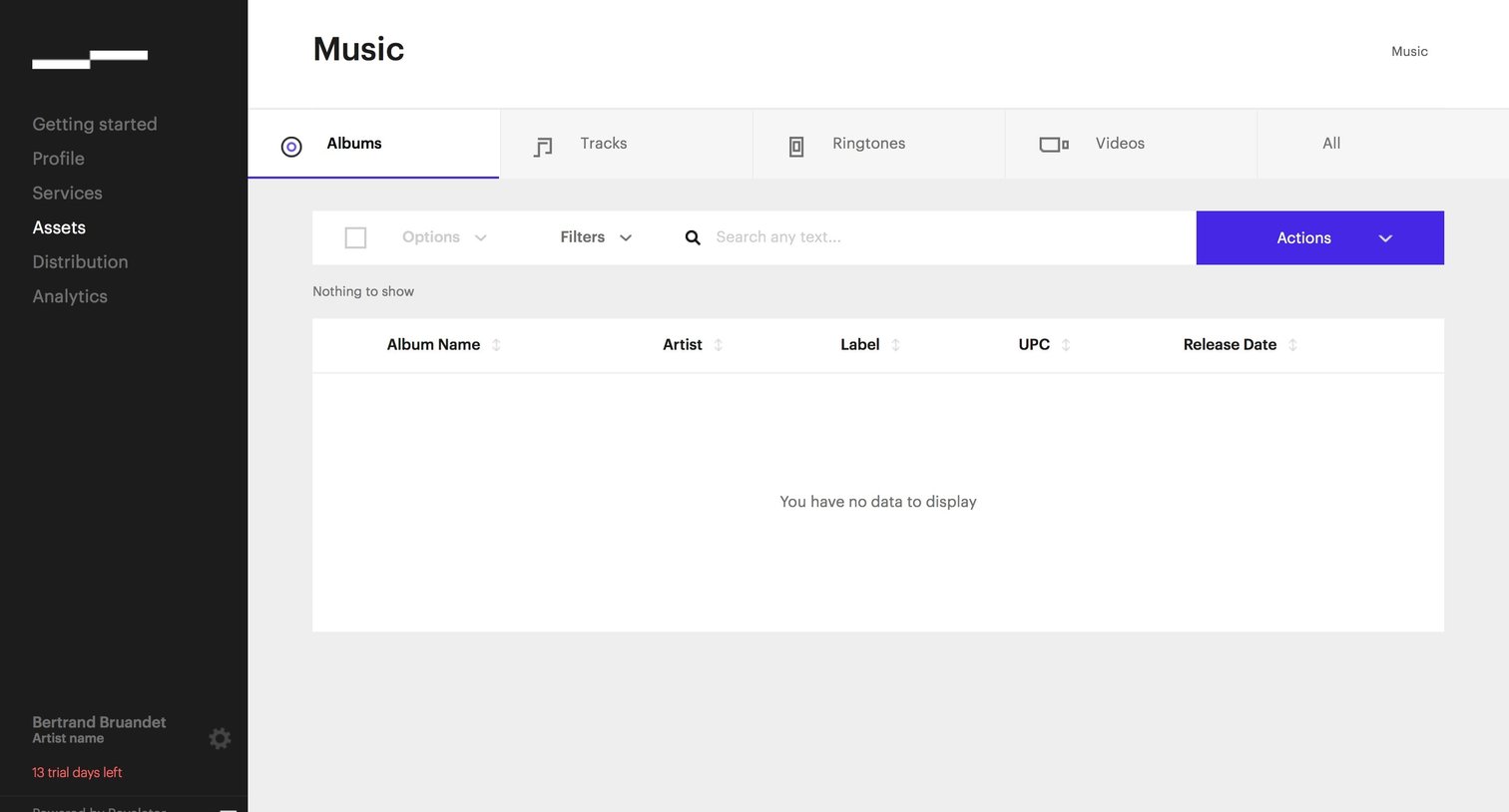
Task: Open Analytics in the sidebar
Action: pyautogui.click(x=70, y=296)
